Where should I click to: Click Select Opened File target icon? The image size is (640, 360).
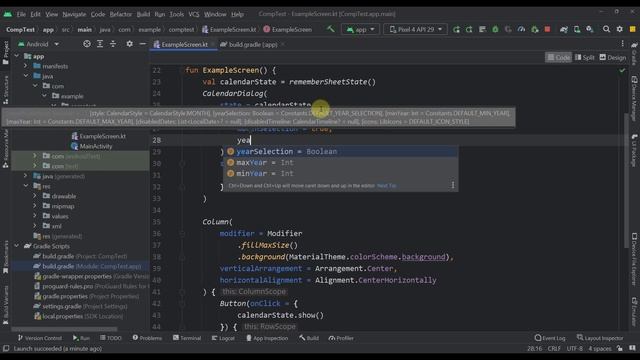[87, 44]
